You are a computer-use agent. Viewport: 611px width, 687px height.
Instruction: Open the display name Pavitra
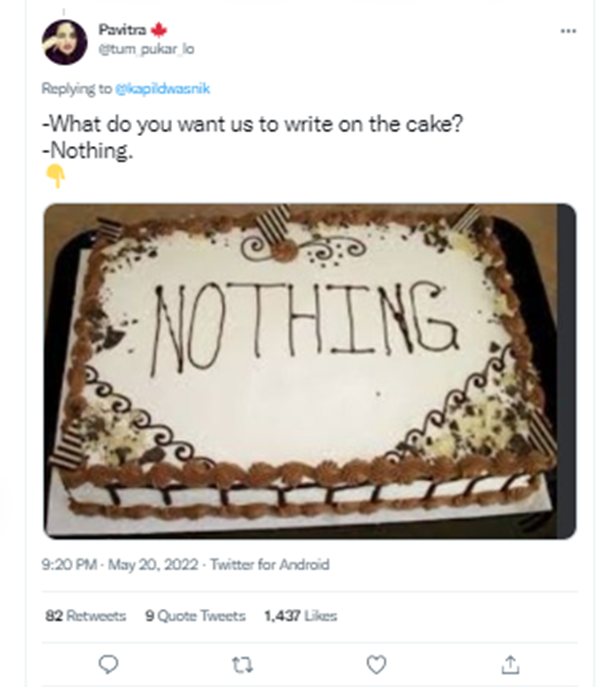click(x=121, y=31)
